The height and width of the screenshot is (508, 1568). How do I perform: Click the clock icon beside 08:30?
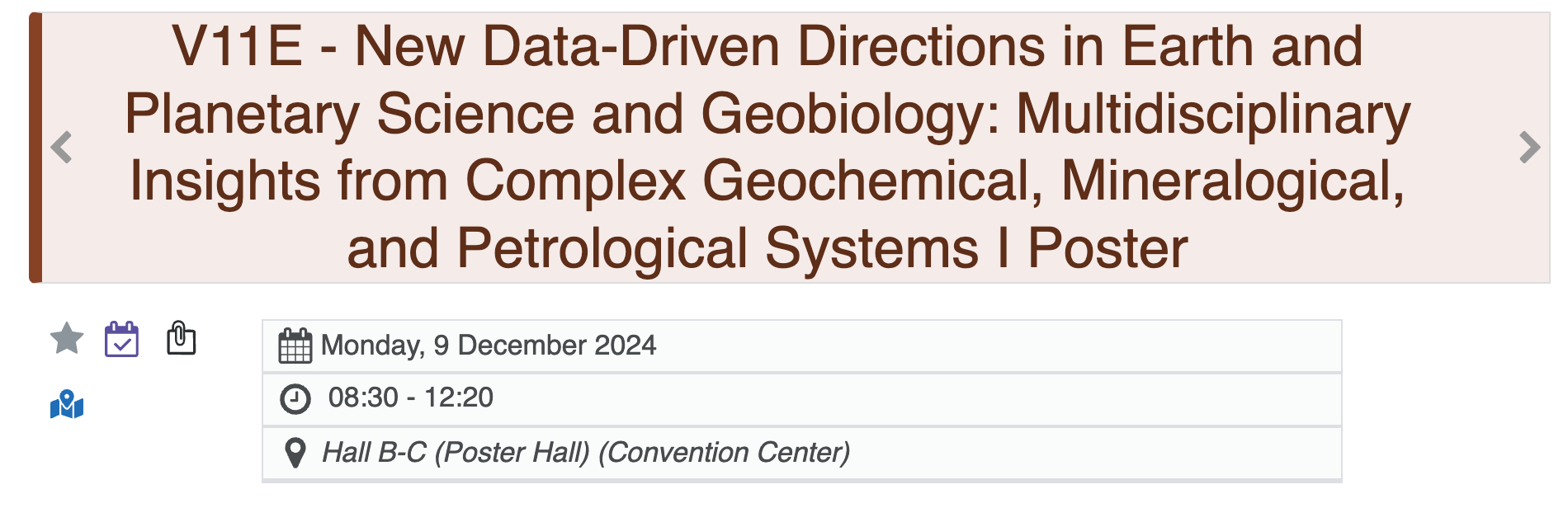tap(295, 399)
